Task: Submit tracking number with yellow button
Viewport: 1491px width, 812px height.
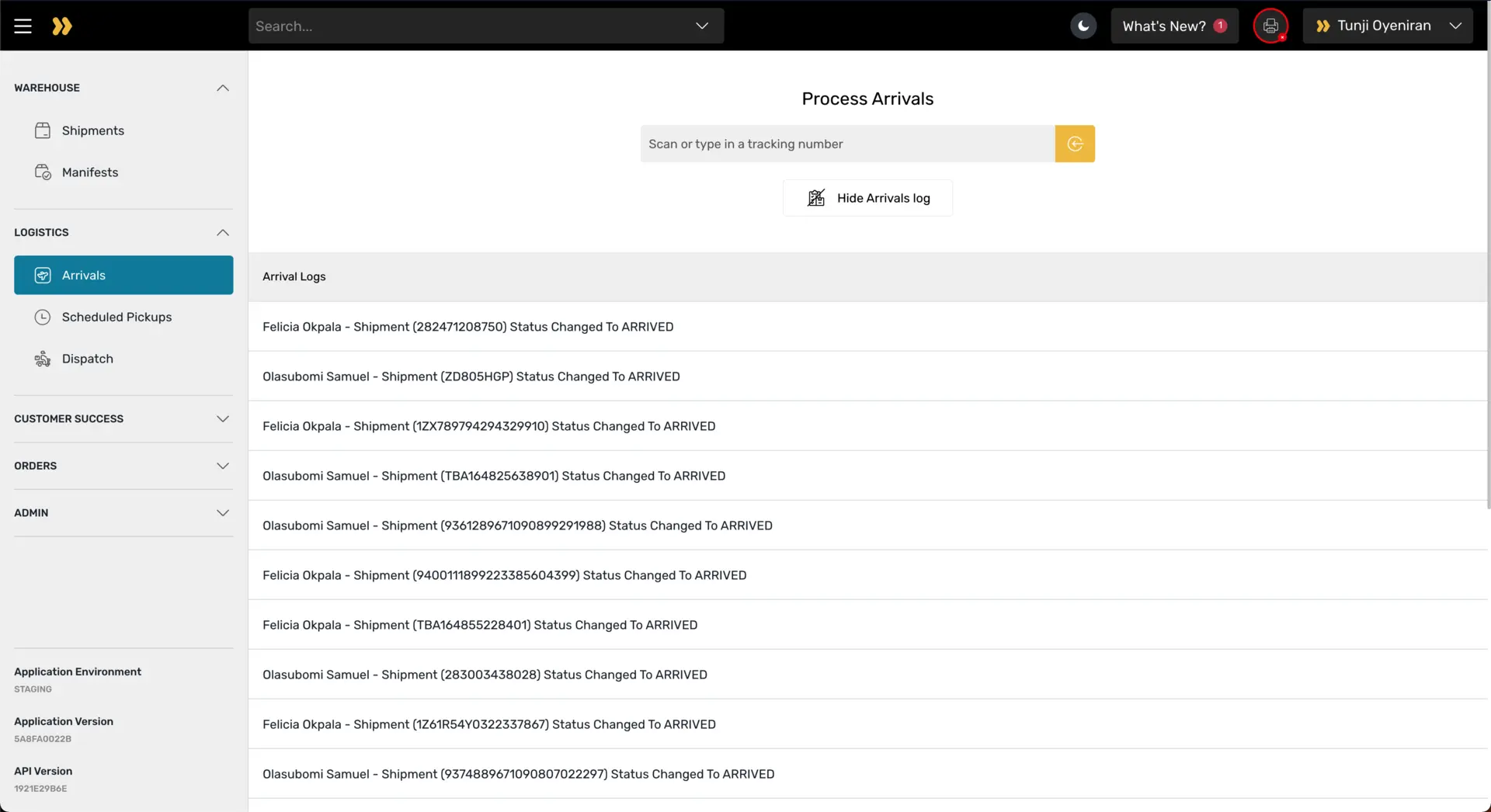Action: coord(1075,144)
